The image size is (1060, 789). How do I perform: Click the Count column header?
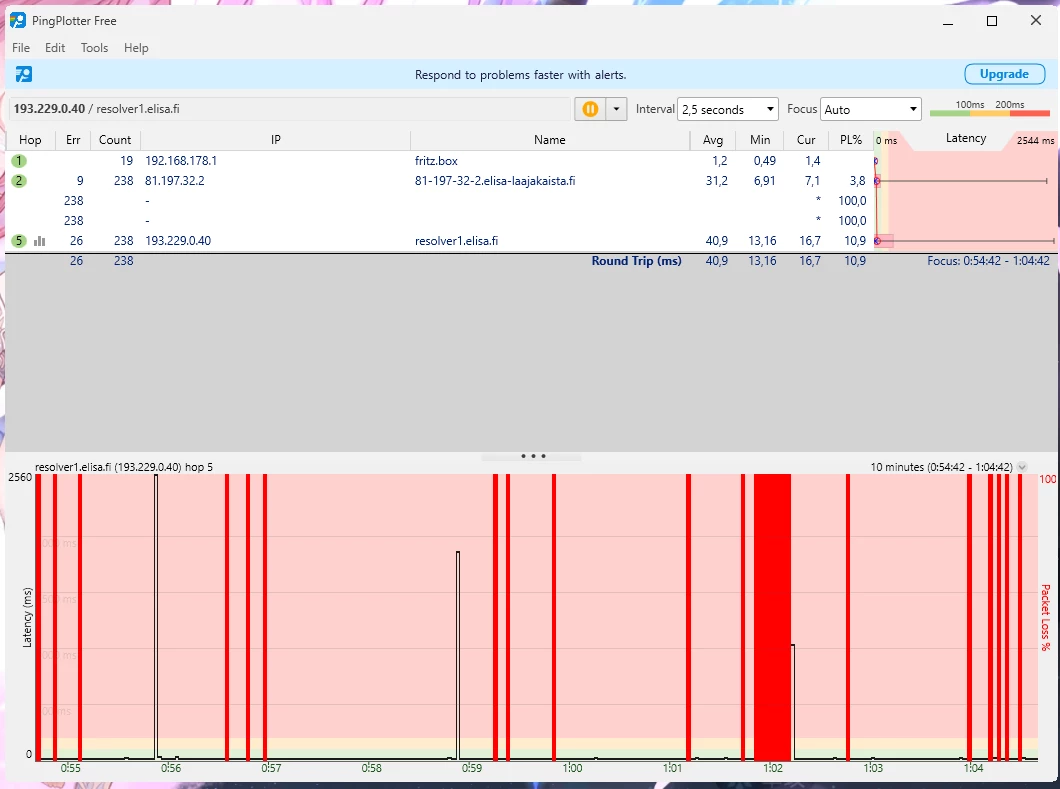pos(115,140)
